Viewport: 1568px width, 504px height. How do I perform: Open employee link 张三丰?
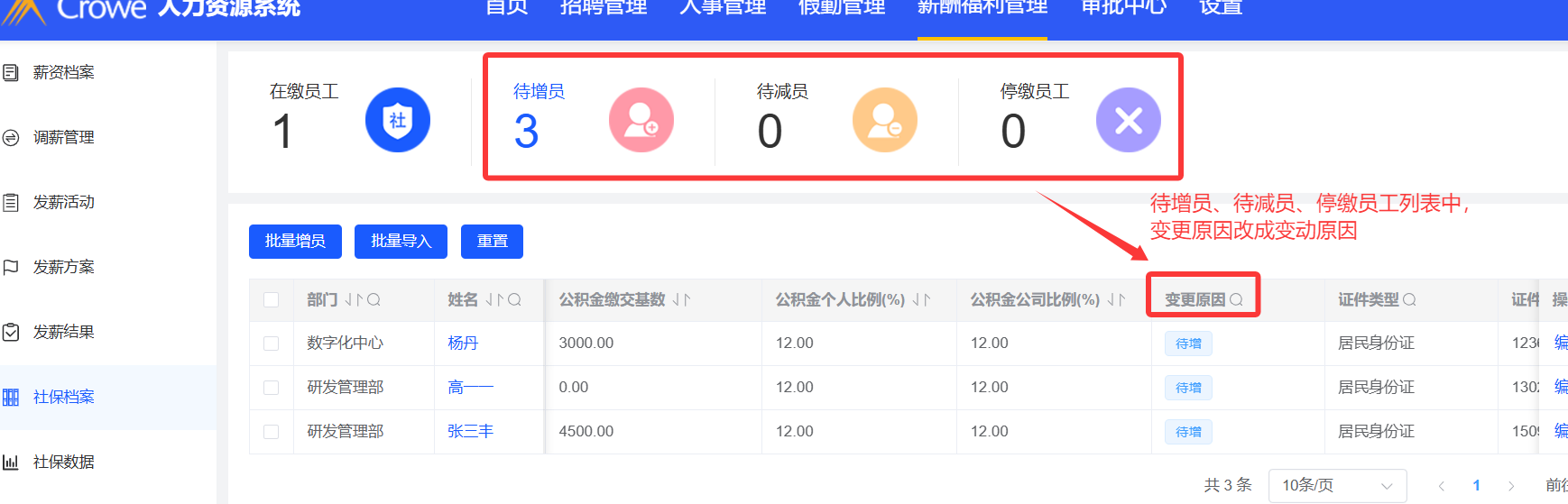coord(471,432)
